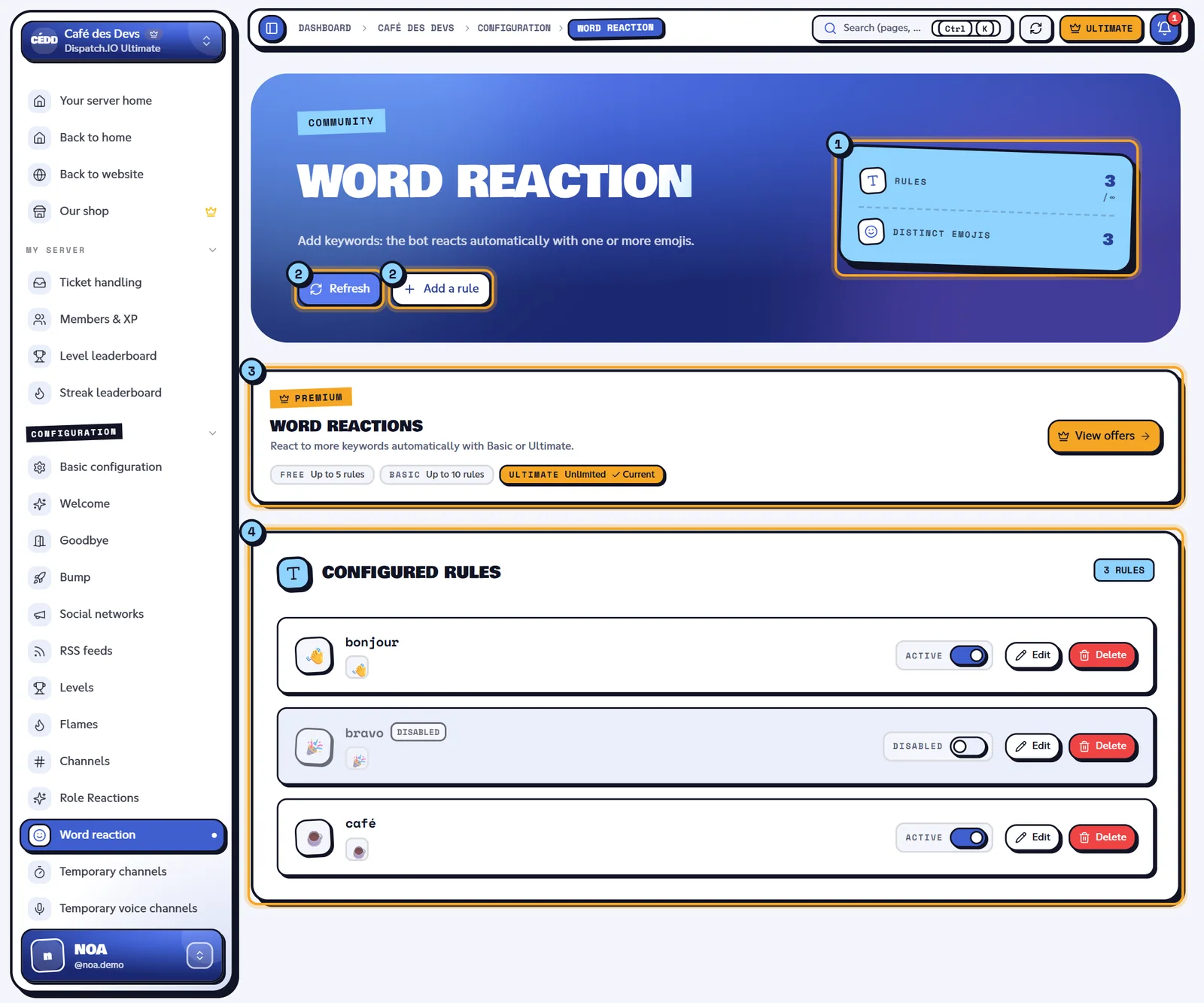Select Word reaction sidebar item
1204x1003 pixels.
tap(123, 835)
